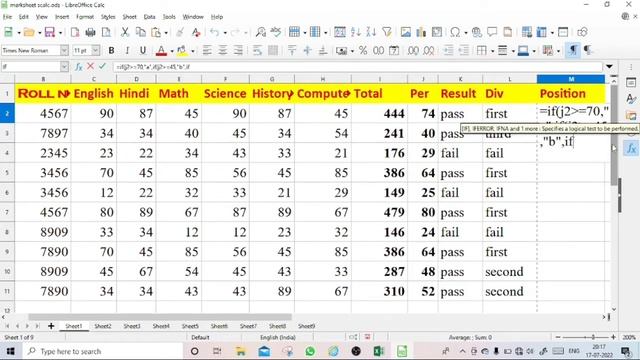This screenshot has height=360, width=640.
Task: Click the Position header cell
Action: click(x=571, y=93)
